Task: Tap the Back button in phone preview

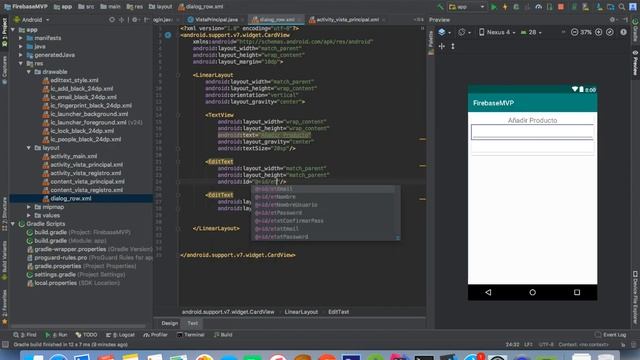Action: click(x=488, y=292)
